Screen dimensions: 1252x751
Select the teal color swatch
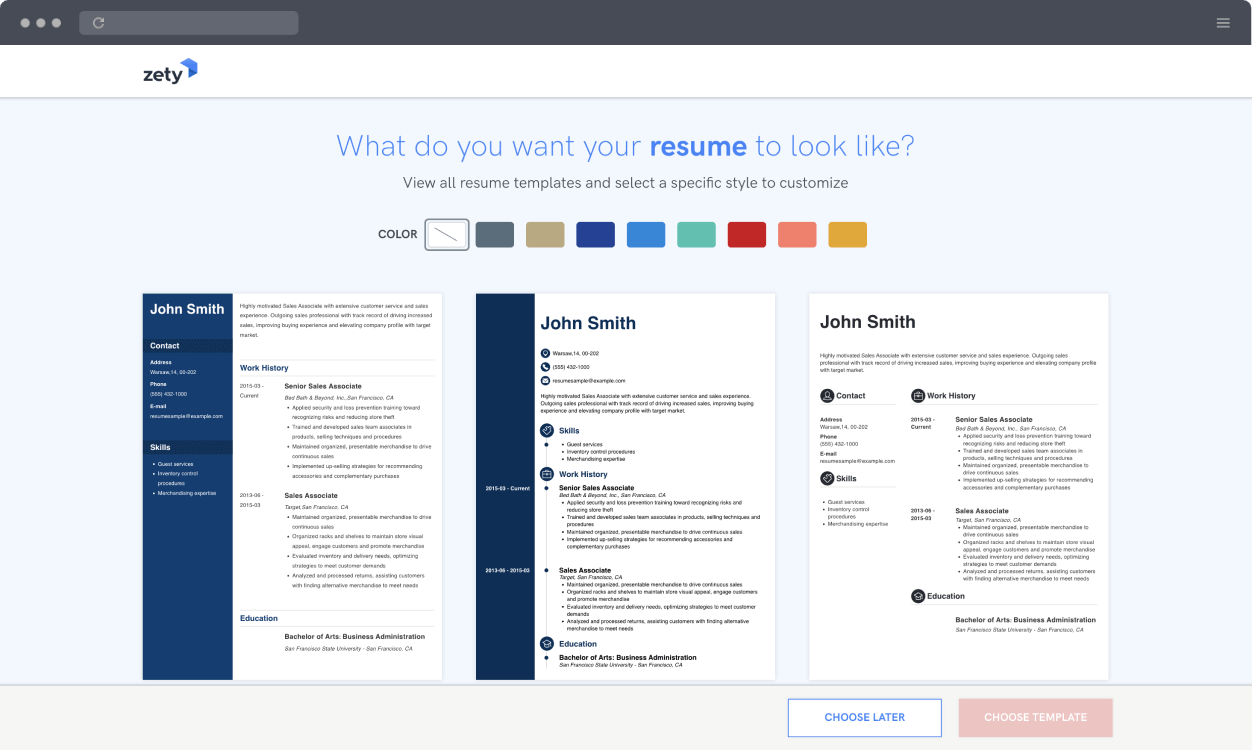696,234
